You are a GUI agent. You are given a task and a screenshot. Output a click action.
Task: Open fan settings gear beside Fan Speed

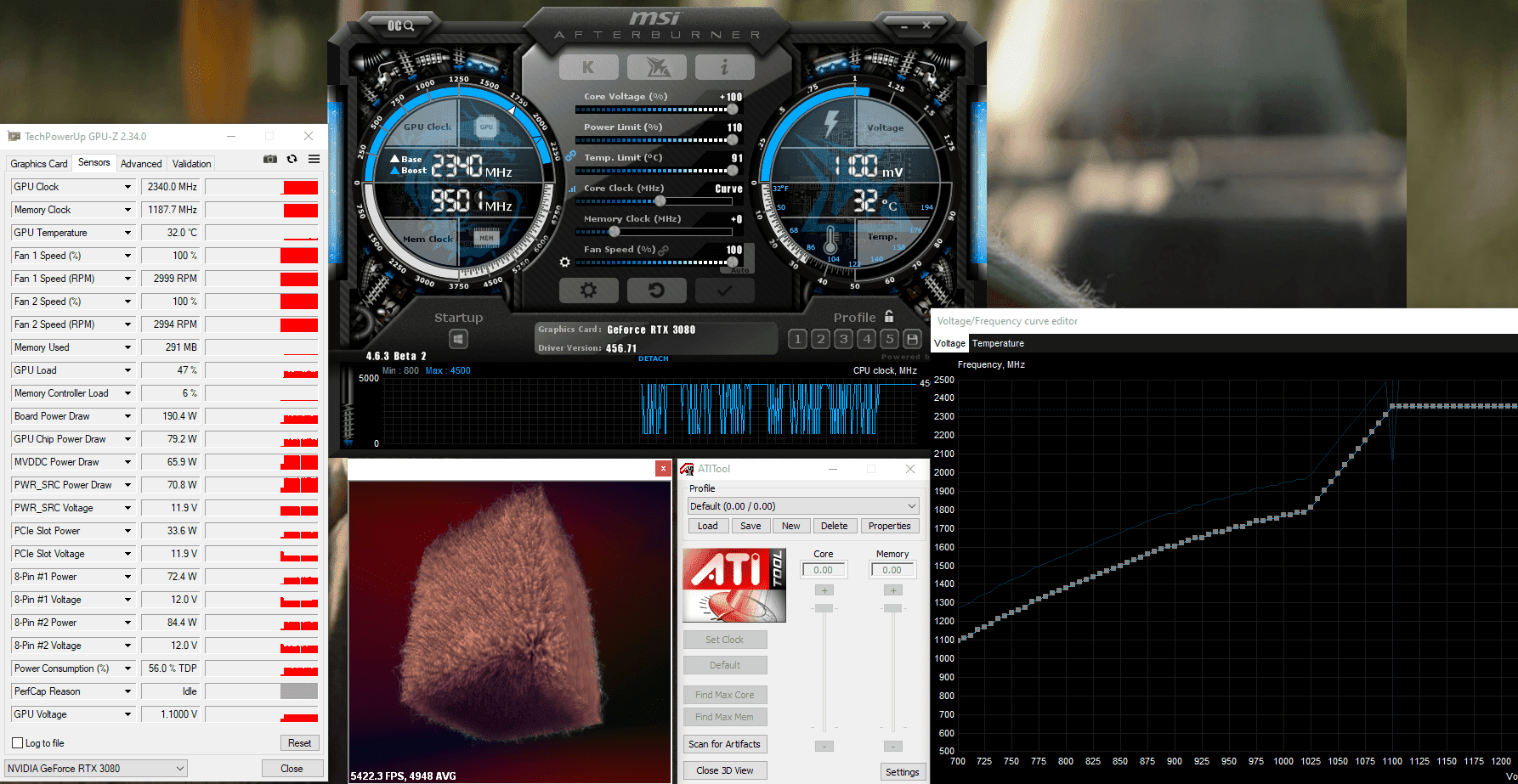(x=564, y=262)
